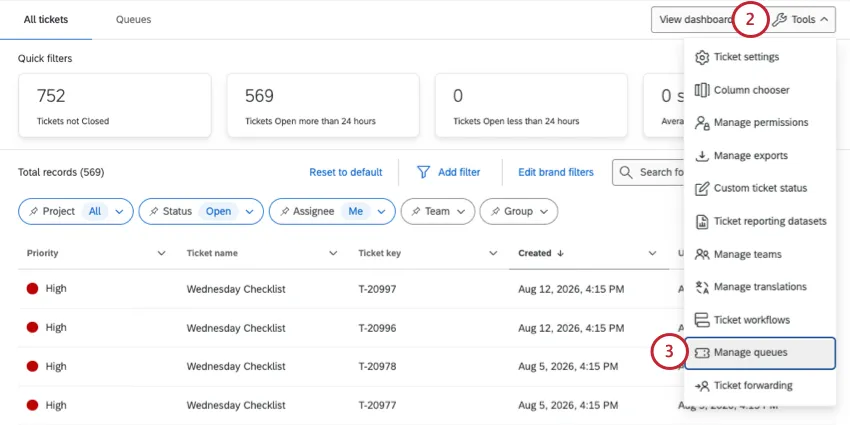The height and width of the screenshot is (425, 850).
Task: Click the View dashboard button
Action: pos(696,20)
